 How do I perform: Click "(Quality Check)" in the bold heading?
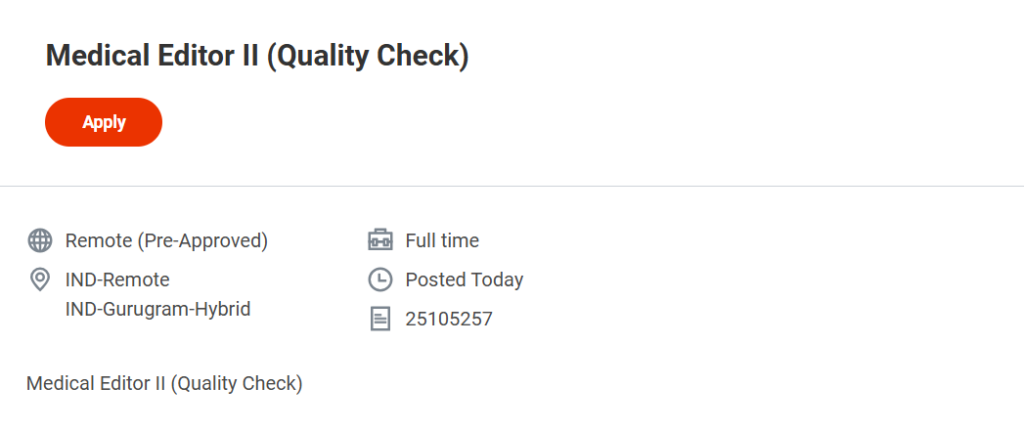coord(367,56)
